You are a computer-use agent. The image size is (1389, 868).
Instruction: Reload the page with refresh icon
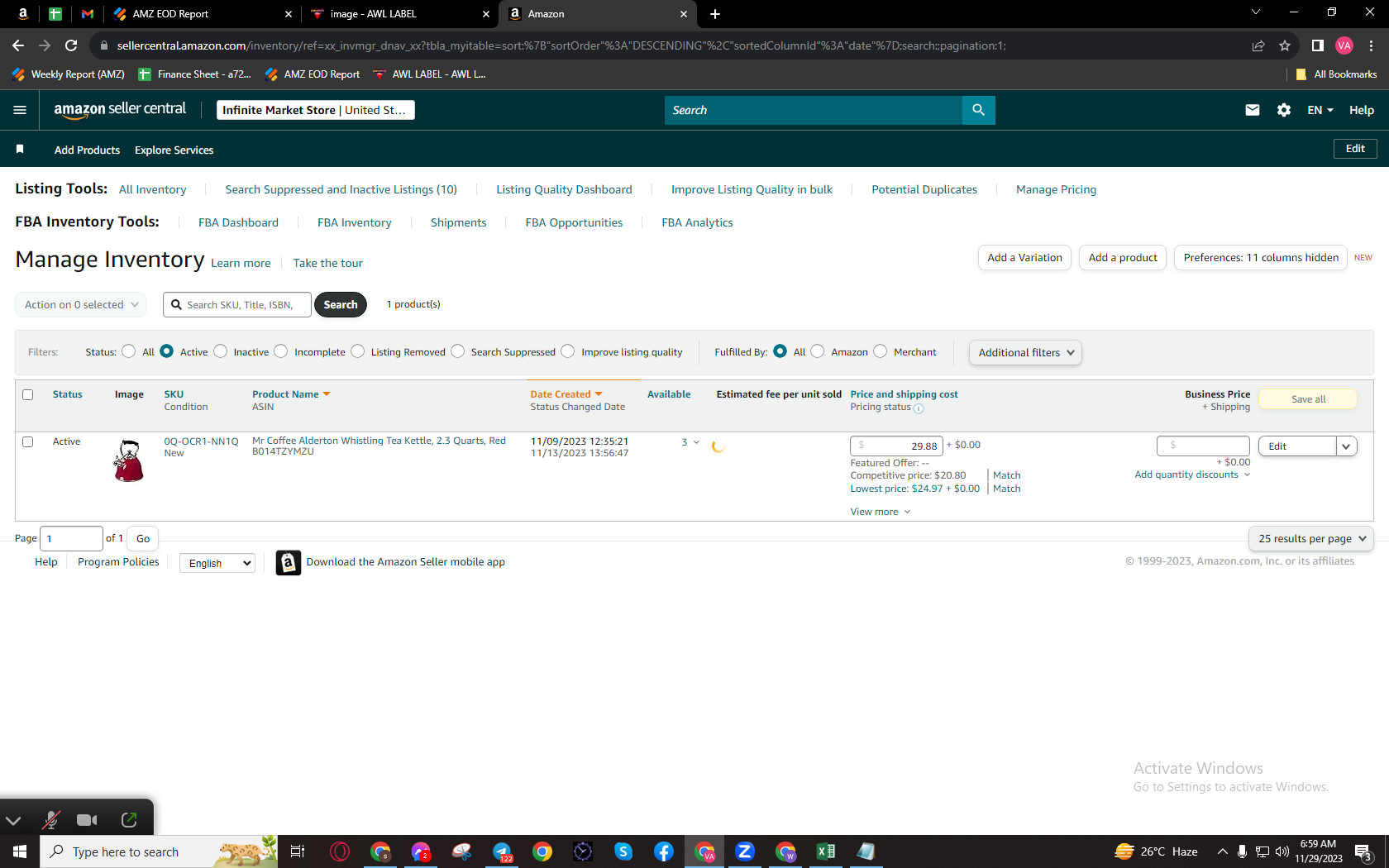[x=71, y=45]
